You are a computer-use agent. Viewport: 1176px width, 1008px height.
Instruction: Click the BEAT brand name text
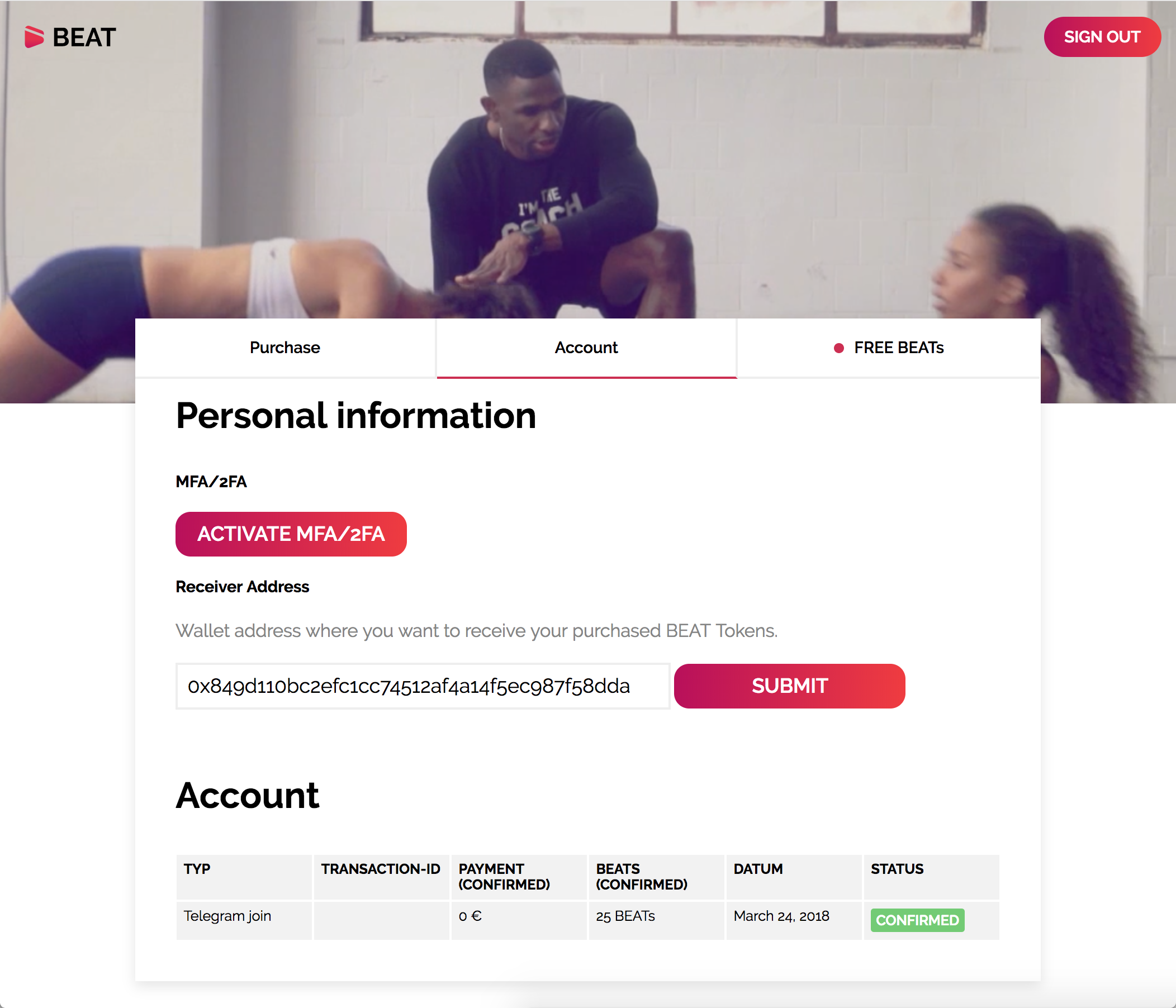coord(84,37)
